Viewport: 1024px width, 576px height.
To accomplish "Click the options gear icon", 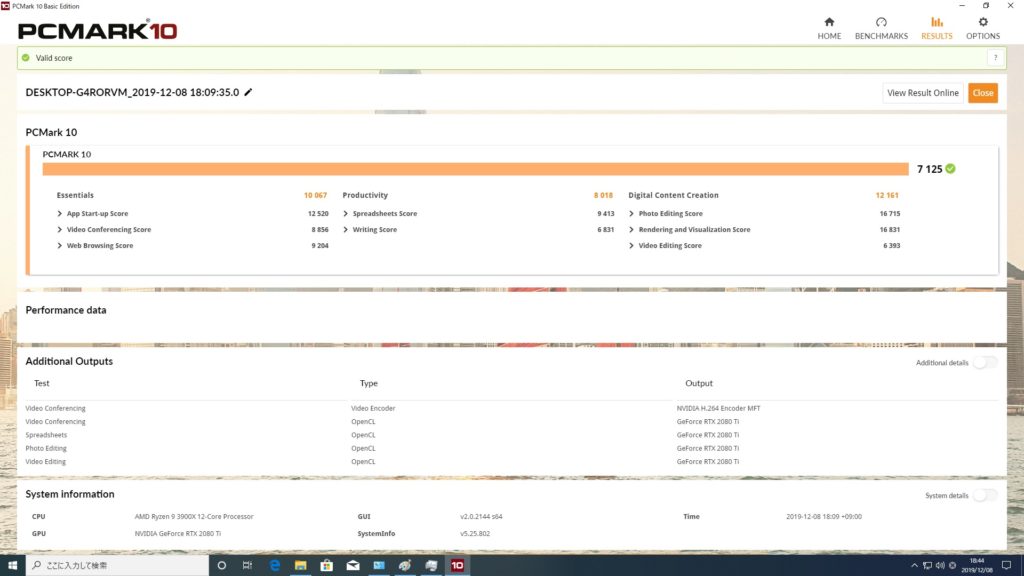I will click(x=983, y=22).
